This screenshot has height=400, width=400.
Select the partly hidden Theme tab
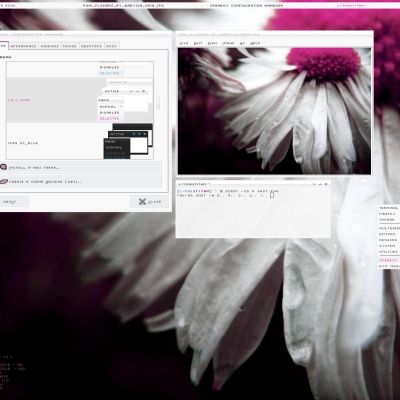(3, 46)
